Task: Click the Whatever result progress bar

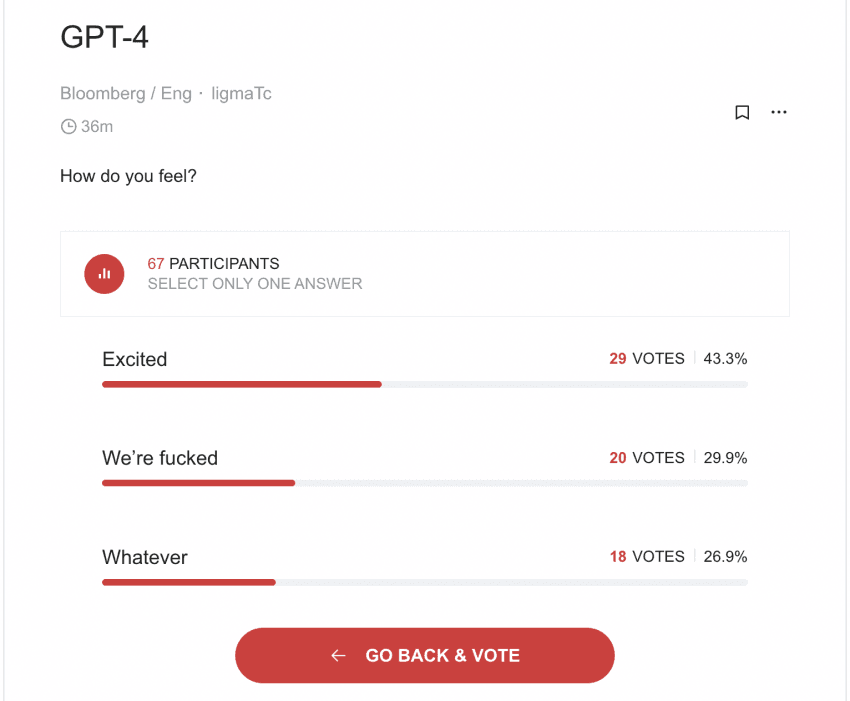Action: tap(424, 582)
